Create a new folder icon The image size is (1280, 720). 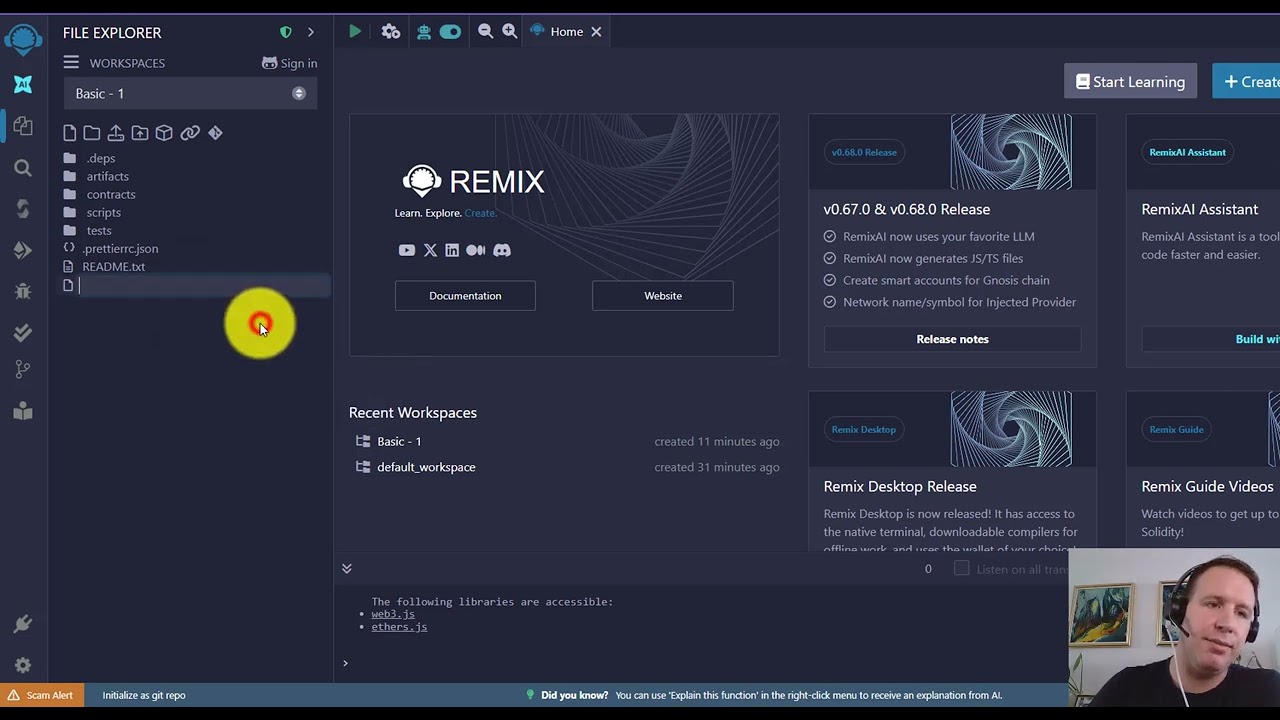tap(92, 133)
